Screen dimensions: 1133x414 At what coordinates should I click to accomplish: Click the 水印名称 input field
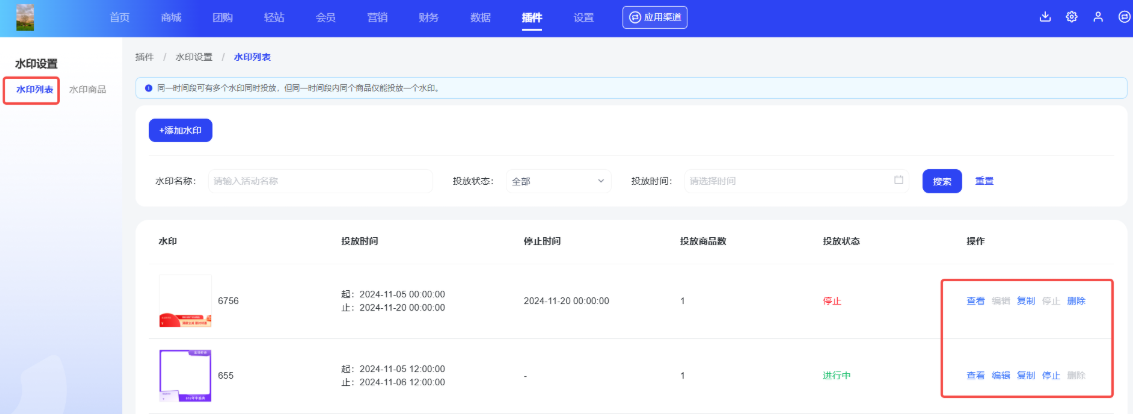(x=320, y=181)
